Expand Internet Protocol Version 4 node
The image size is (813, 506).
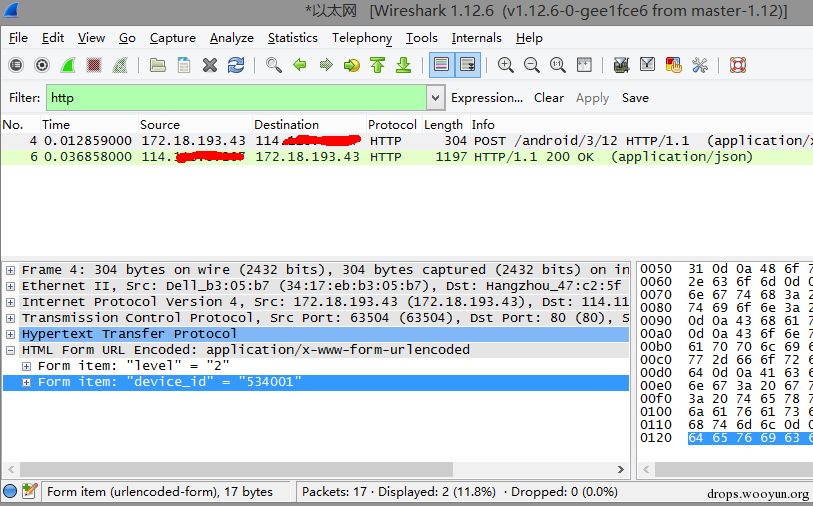click(x=10, y=303)
